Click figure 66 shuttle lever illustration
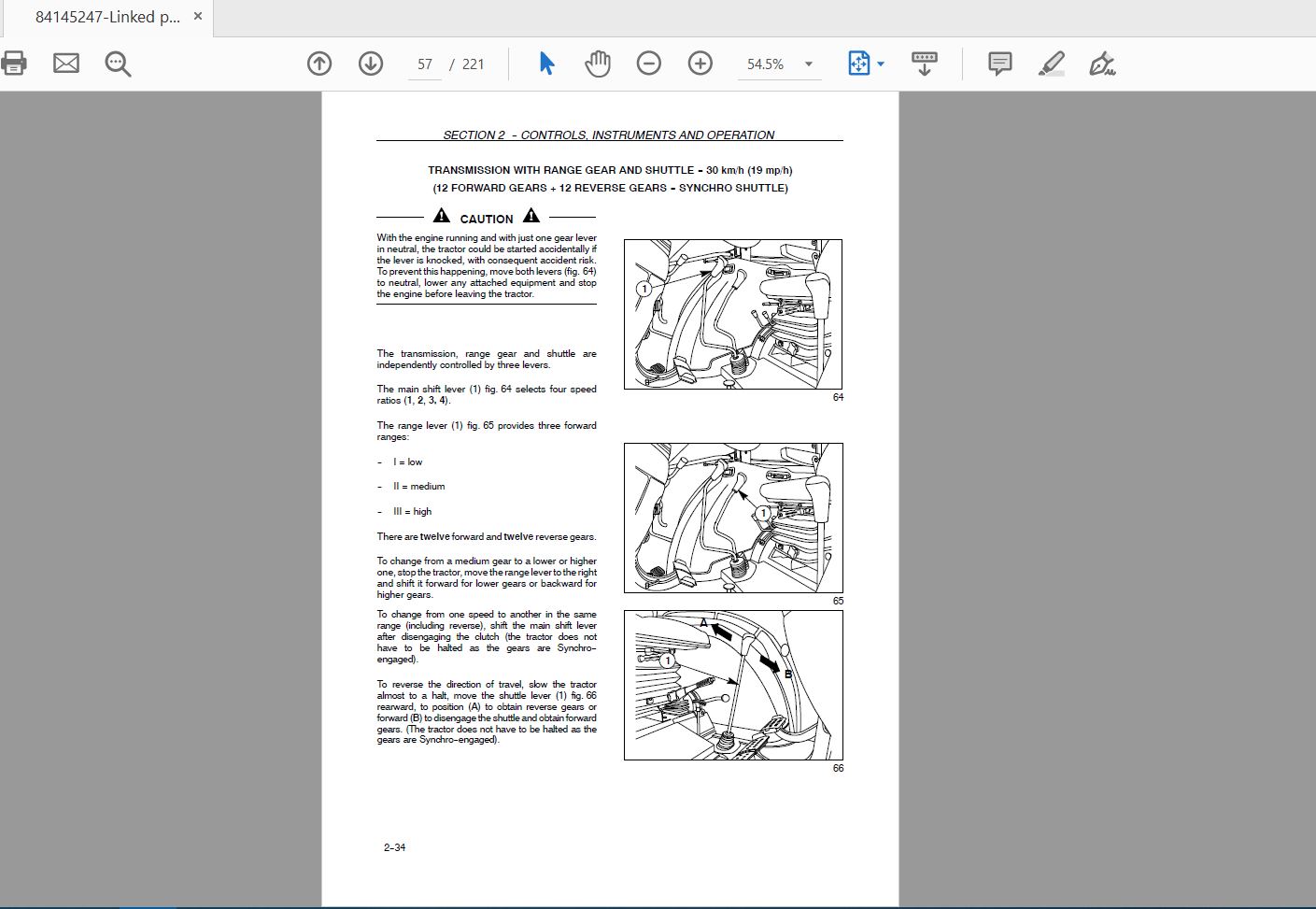The height and width of the screenshot is (909, 1316). coord(733,685)
